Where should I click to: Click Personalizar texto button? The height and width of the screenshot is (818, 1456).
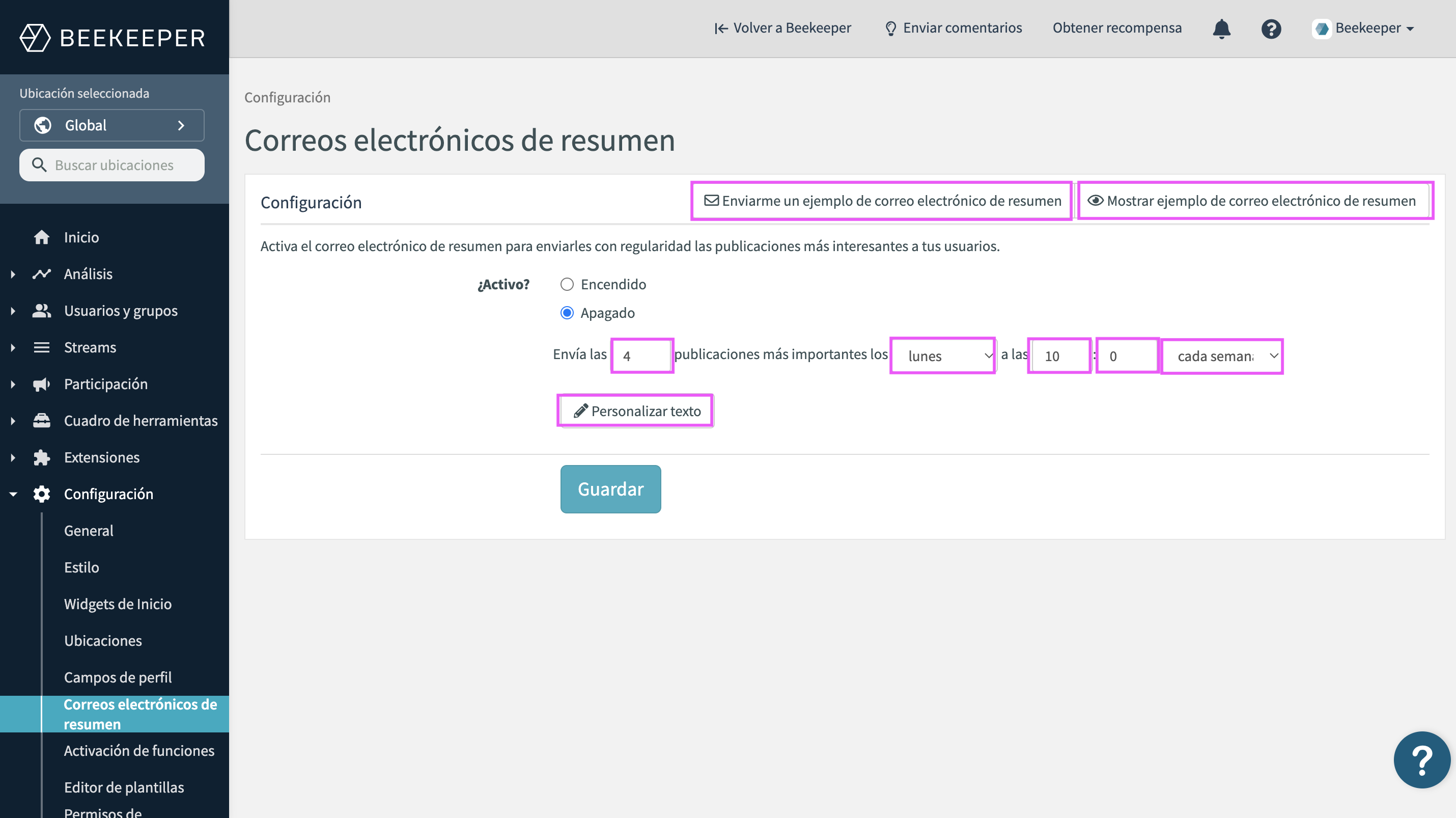[636, 411]
